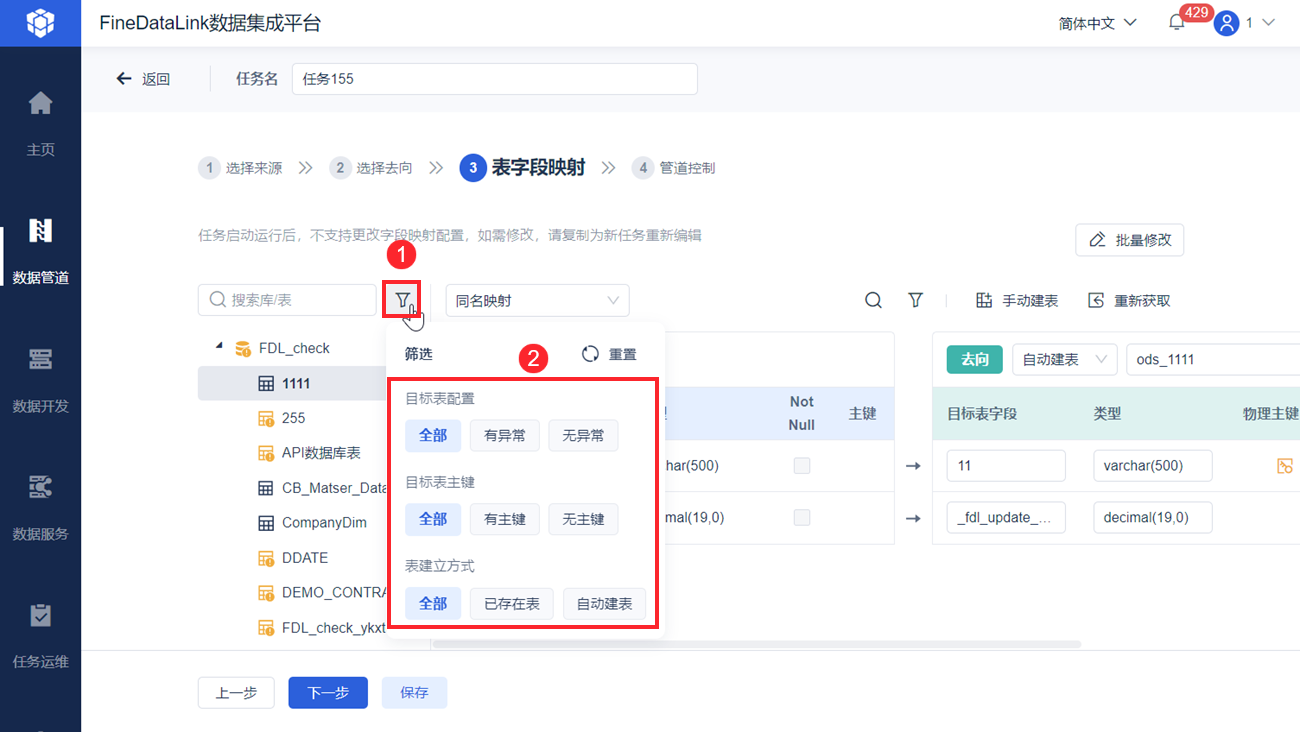
Task: Click the CompanyDim table icon
Action: point(266,523)
